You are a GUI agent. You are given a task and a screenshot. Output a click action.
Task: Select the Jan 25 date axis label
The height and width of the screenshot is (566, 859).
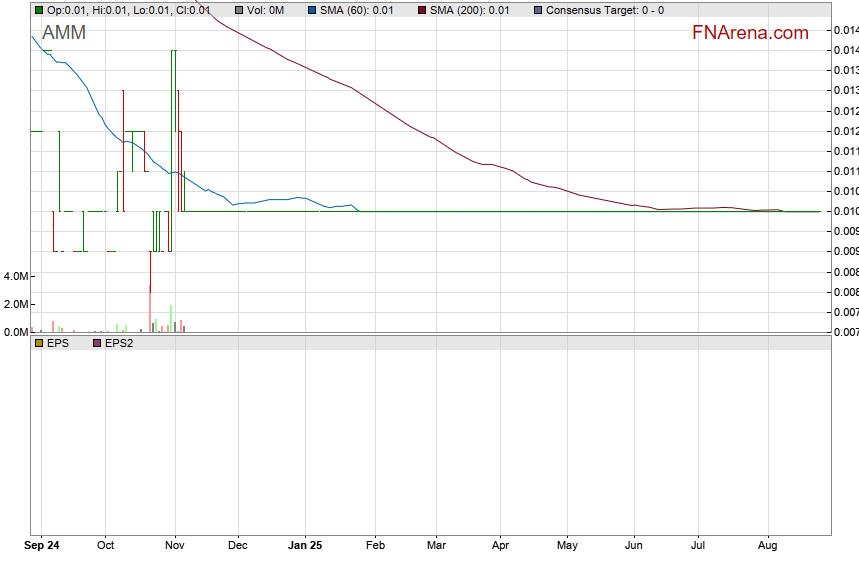coord(305,546)
